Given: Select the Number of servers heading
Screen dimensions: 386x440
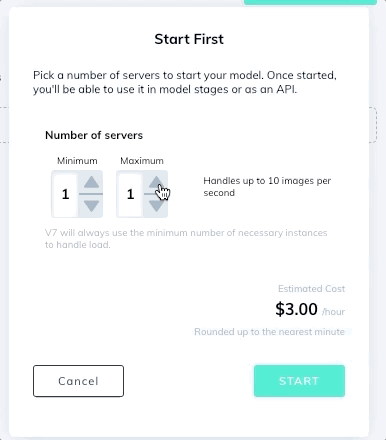Looking at the screenshot, I should click(94, 135).
